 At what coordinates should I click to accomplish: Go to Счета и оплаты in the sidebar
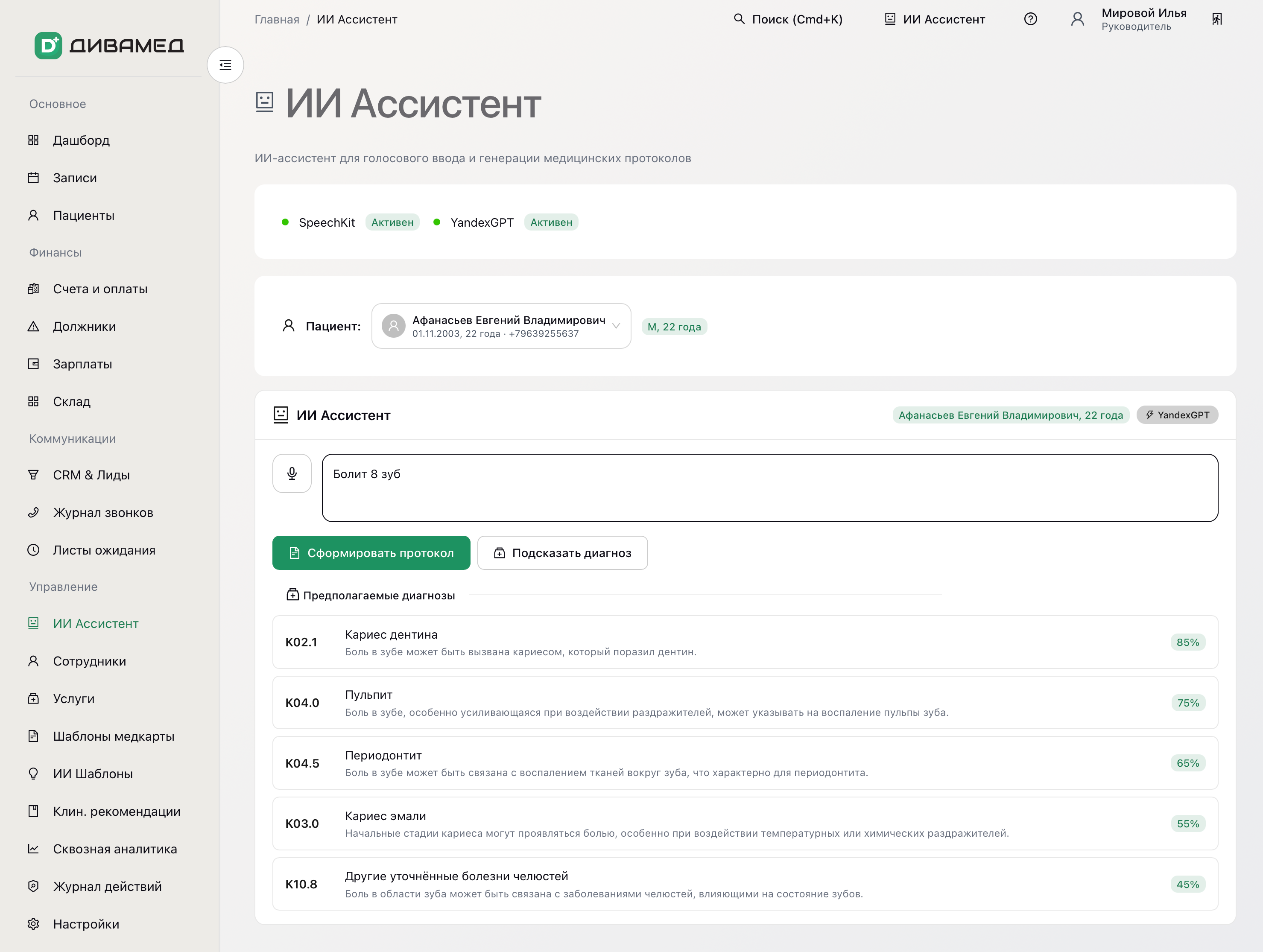pos(100,289)
